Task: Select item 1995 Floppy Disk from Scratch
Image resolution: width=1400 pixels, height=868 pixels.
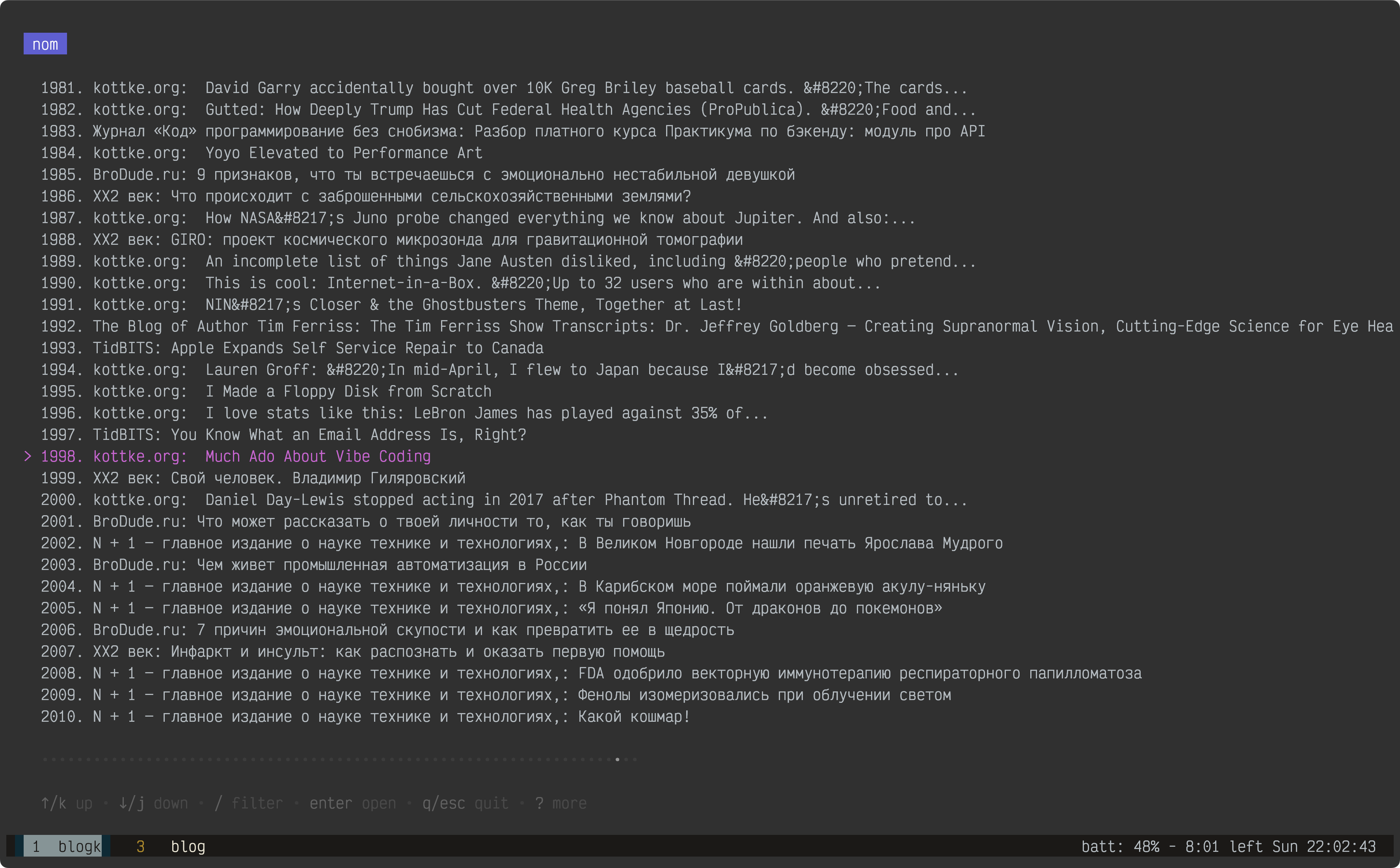Action: (266, 391)
